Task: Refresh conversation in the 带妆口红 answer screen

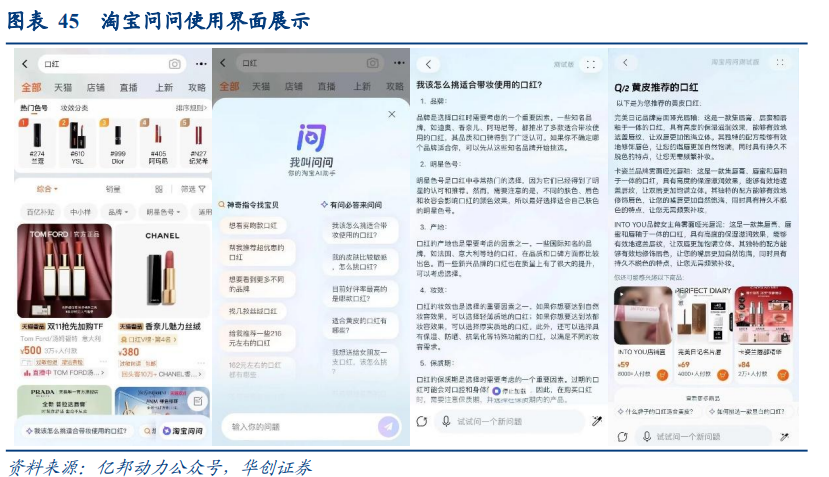Action: coord(422,421)
